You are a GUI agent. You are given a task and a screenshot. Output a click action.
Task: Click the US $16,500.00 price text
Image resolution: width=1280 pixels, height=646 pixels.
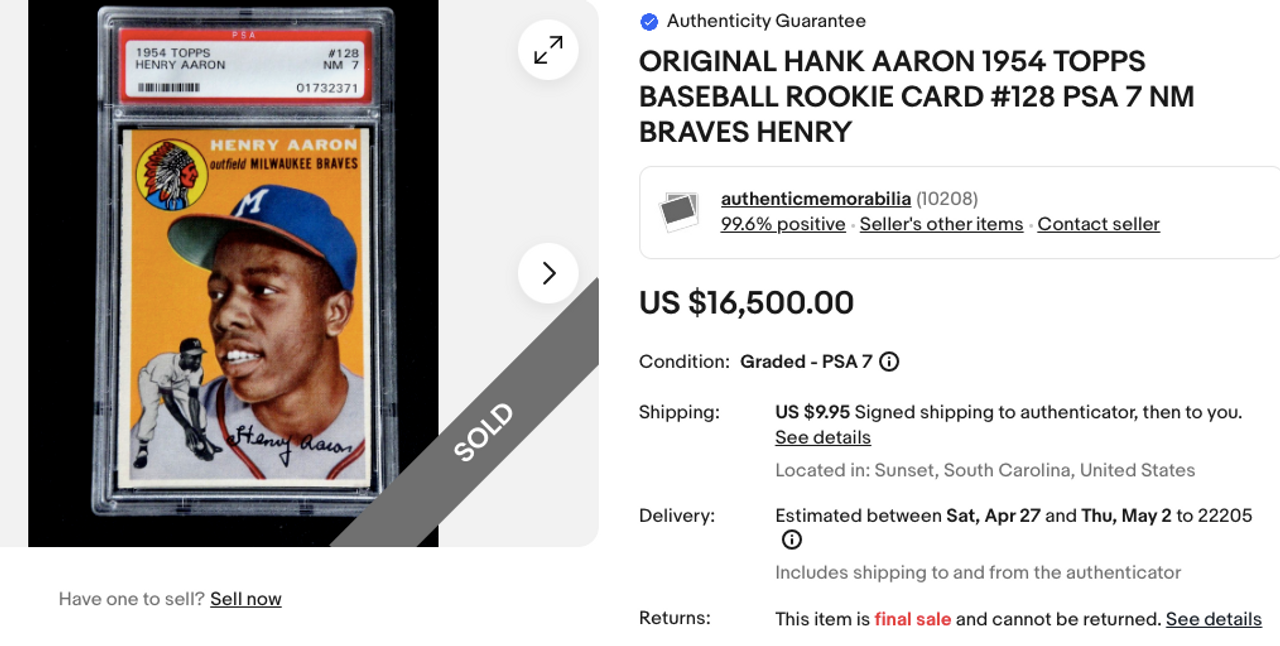pos(747,303)
